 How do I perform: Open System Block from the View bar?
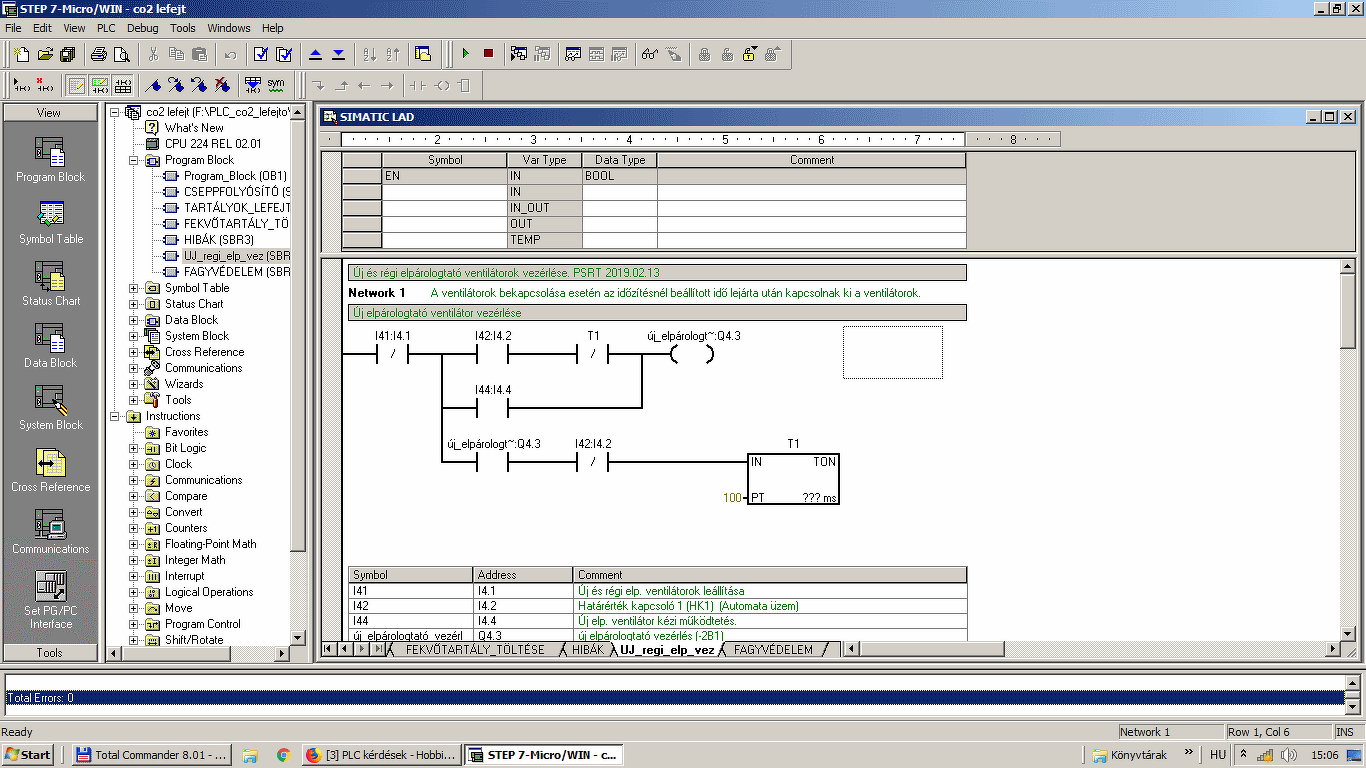(x=50, y=408)
